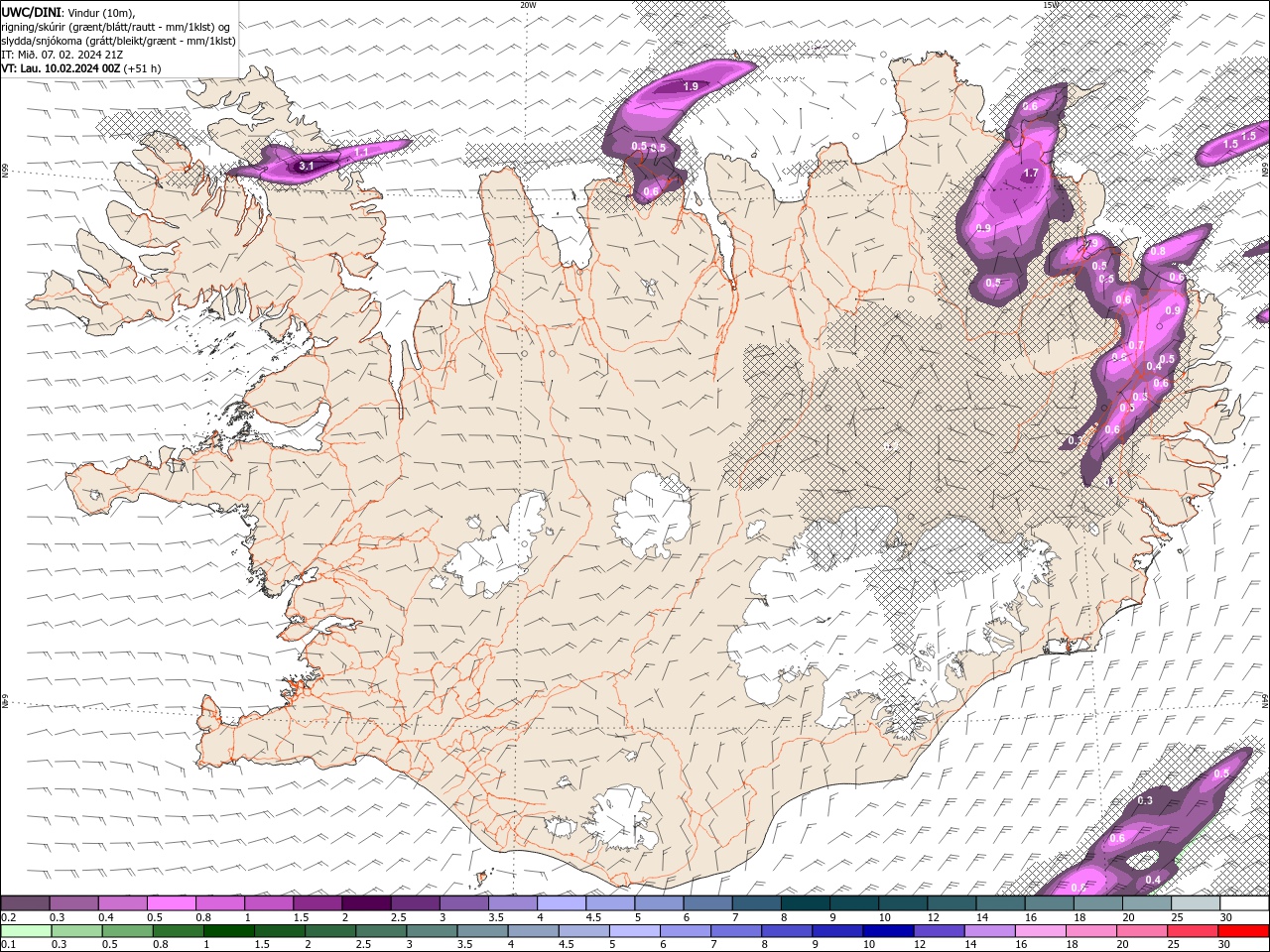Click the 3.1 snowfall value on the map
The height and width of the screenshot is (952, 1270).
[x=306, y=167]
